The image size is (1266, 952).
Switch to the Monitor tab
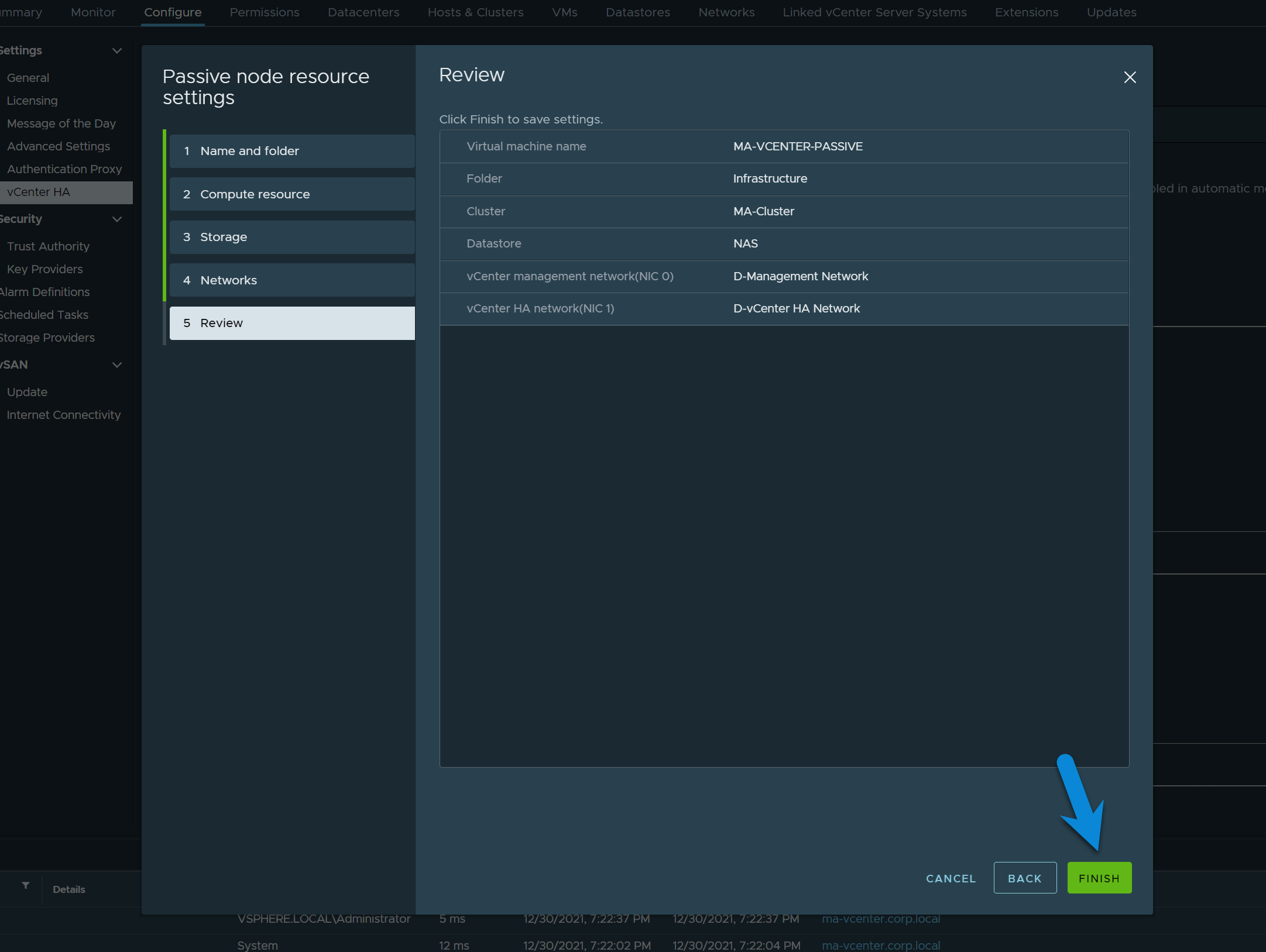pos(93,12)
